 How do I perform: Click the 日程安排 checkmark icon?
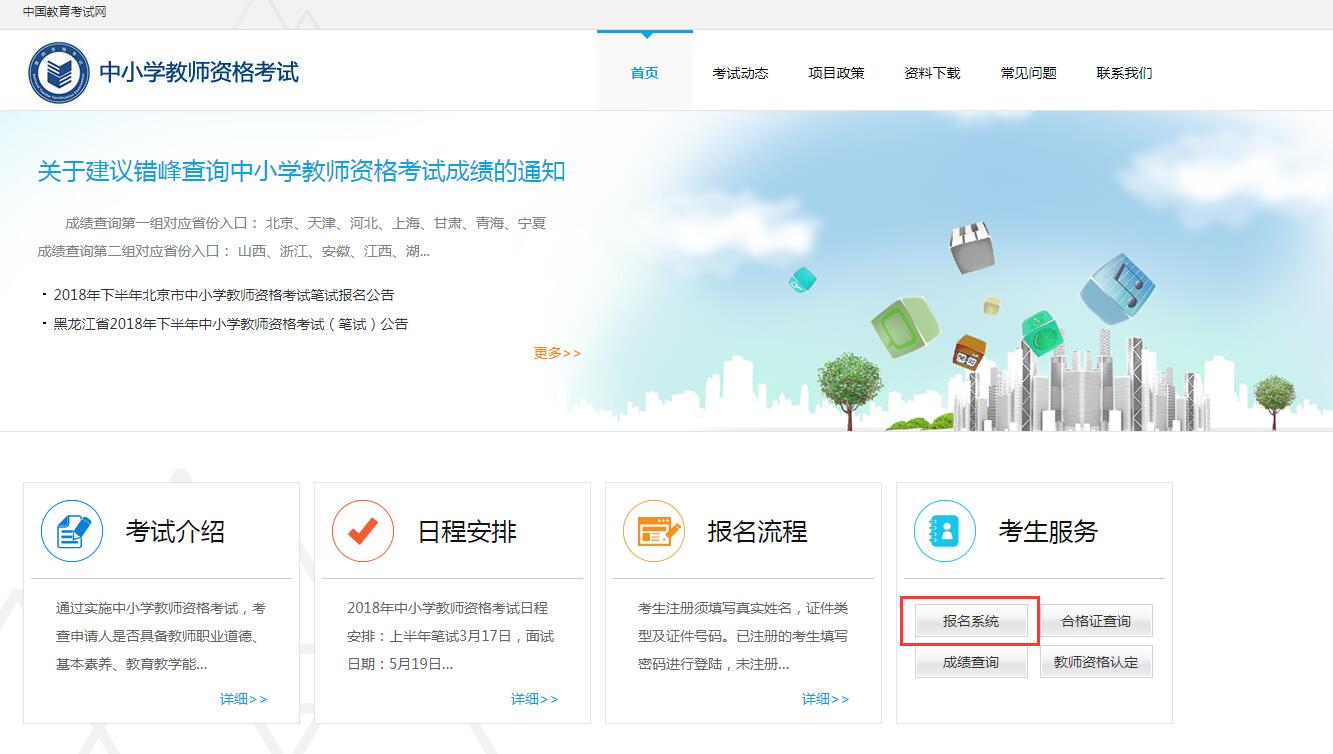click(x=363, y=531)
